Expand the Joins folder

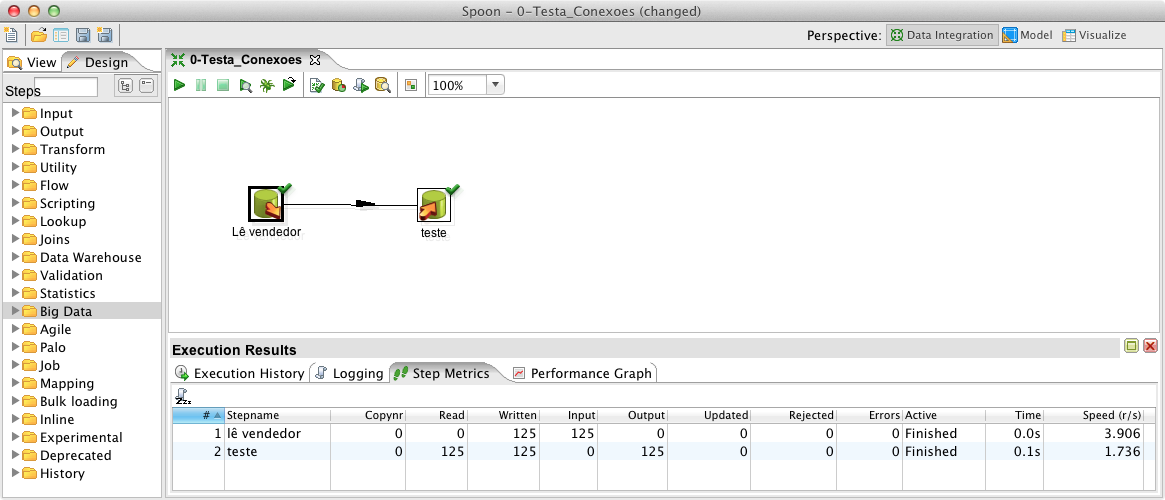pos(16,239)
